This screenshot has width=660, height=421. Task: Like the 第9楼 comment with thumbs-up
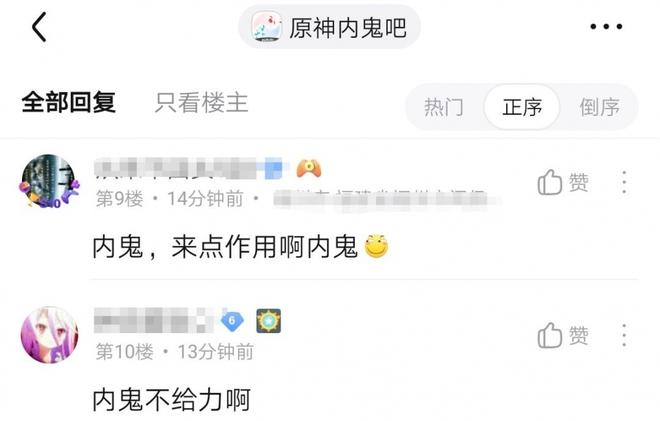563,182
